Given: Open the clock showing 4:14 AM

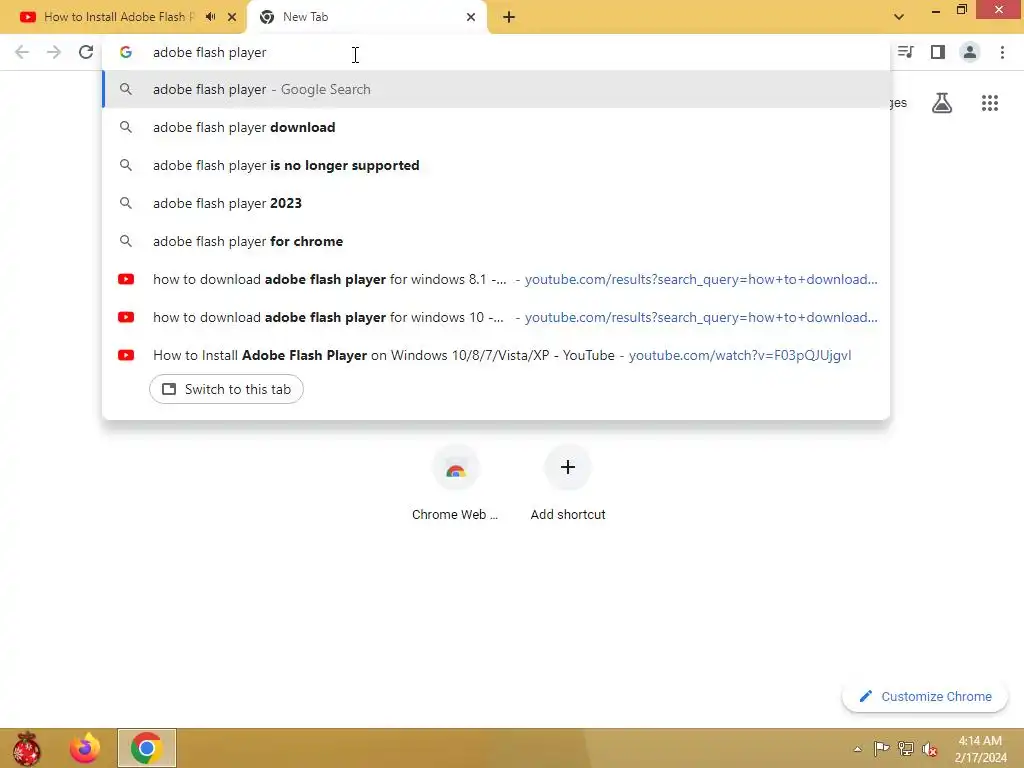Looking at the screenshot, I should point(980,749).
